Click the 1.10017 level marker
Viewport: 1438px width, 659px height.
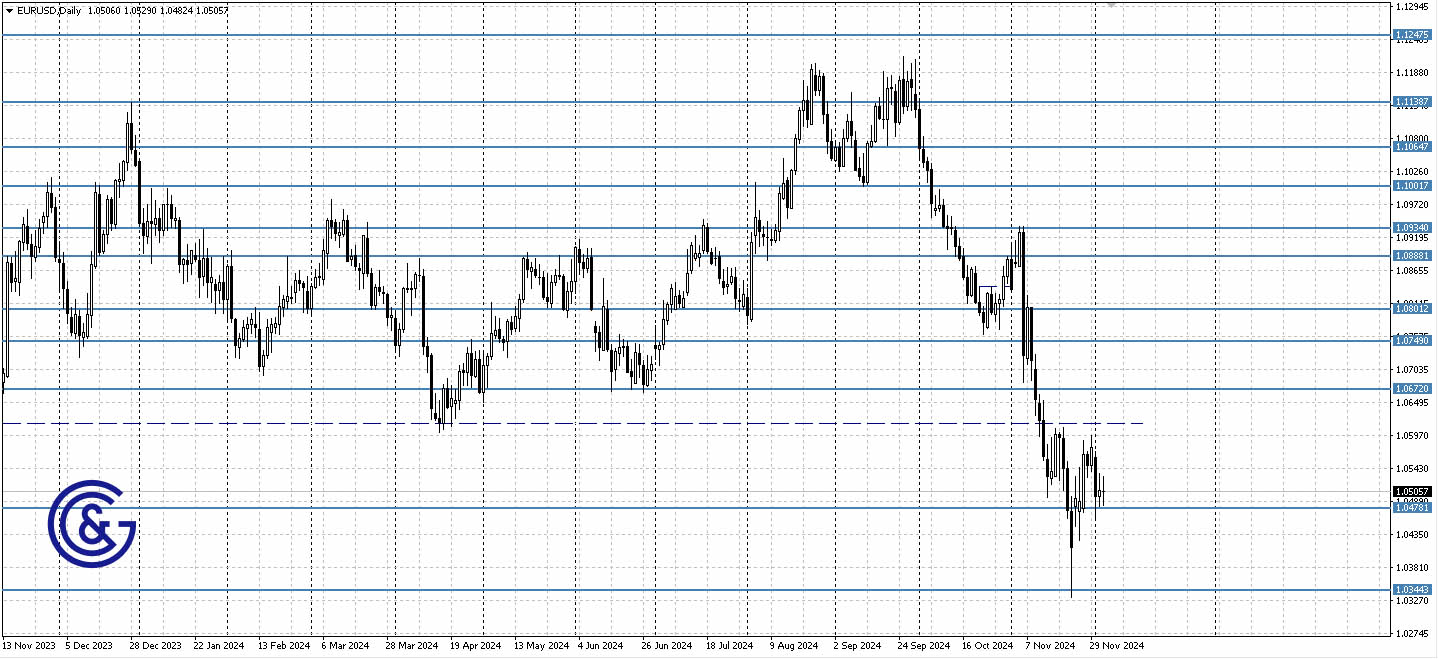(x=1412, y=184)
